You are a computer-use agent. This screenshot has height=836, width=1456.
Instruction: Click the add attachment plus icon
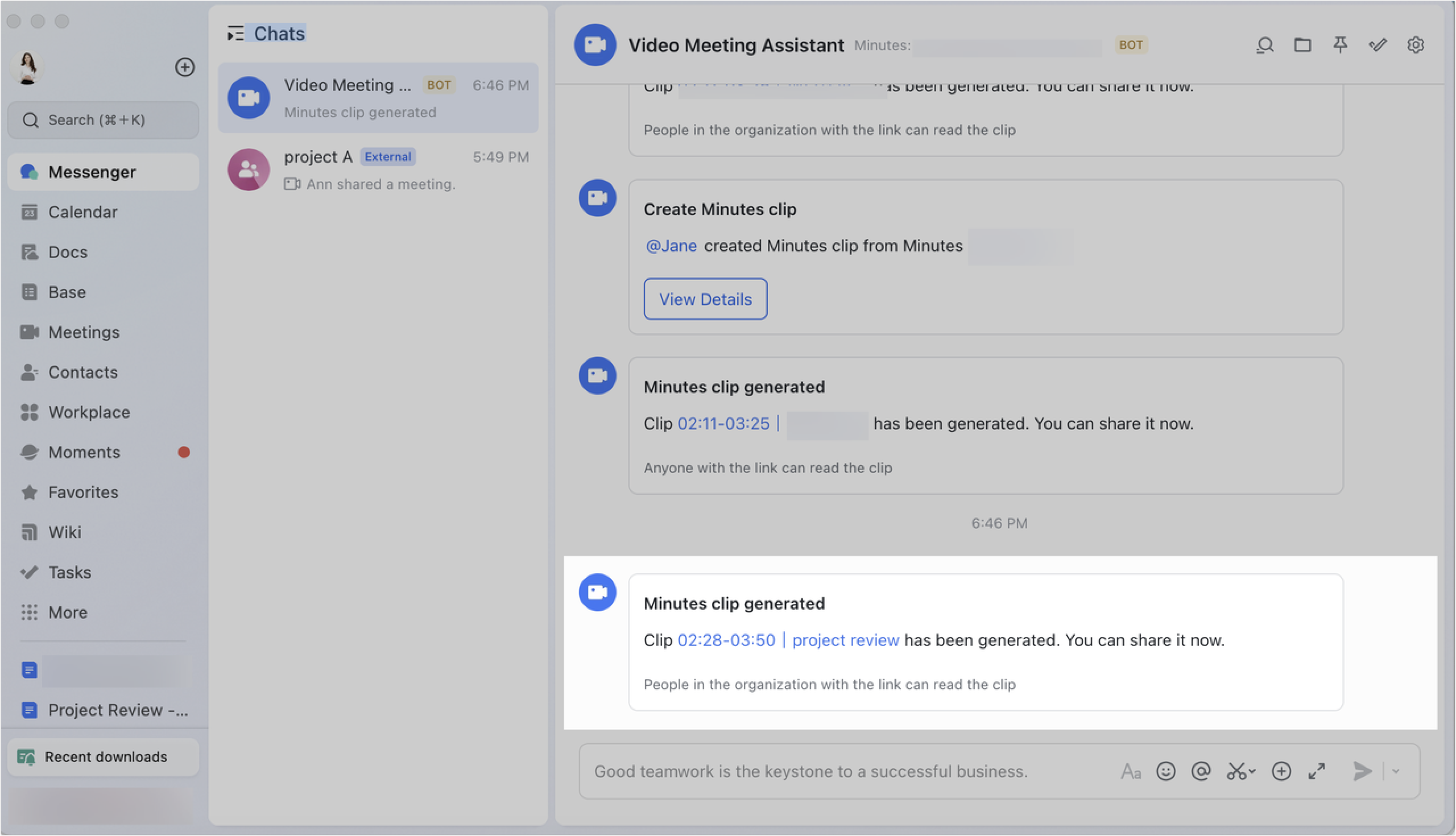(x=1281, y=771)
